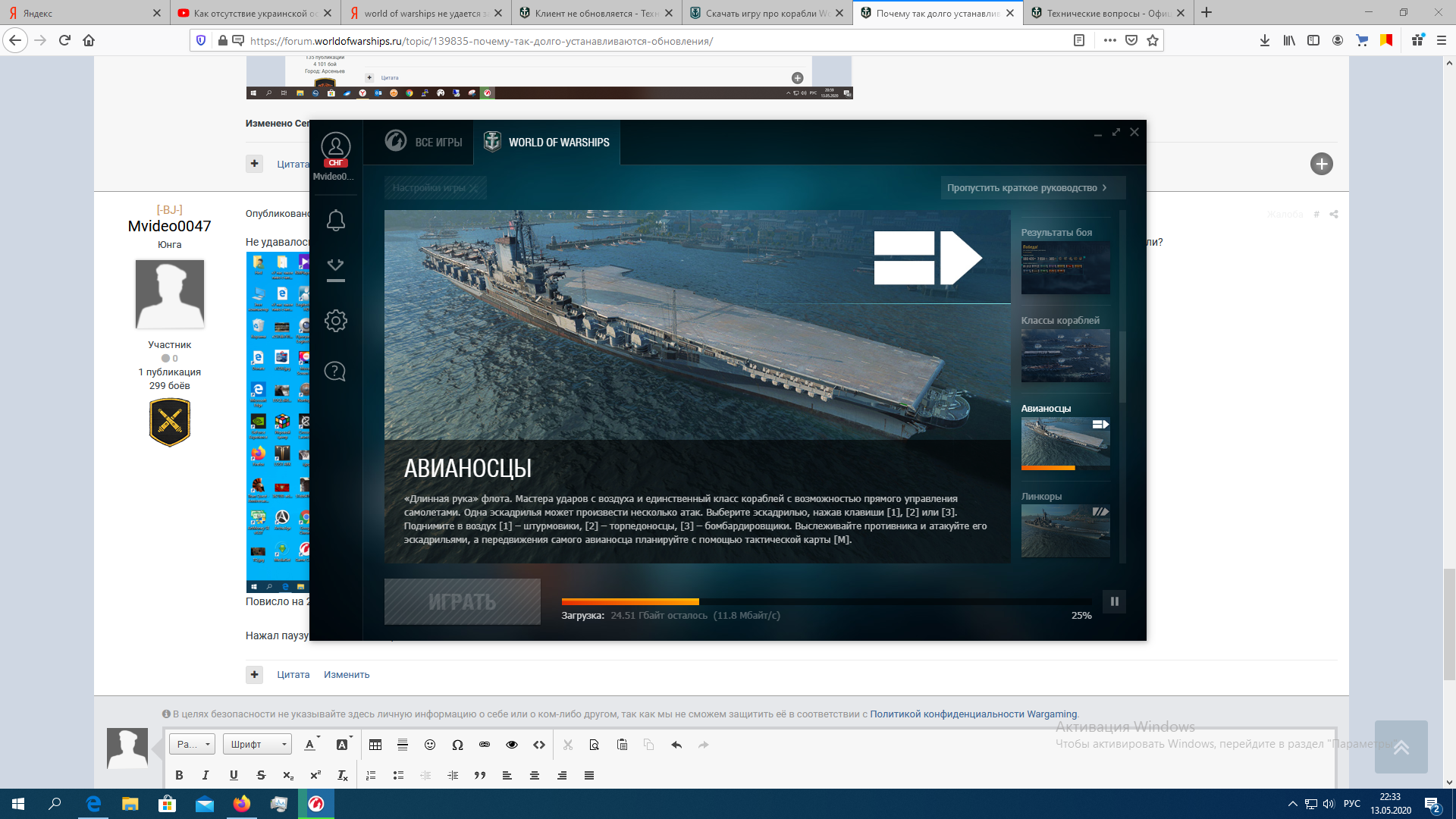
Task: Toggle numbered list
Action: [x=371, y=775]
